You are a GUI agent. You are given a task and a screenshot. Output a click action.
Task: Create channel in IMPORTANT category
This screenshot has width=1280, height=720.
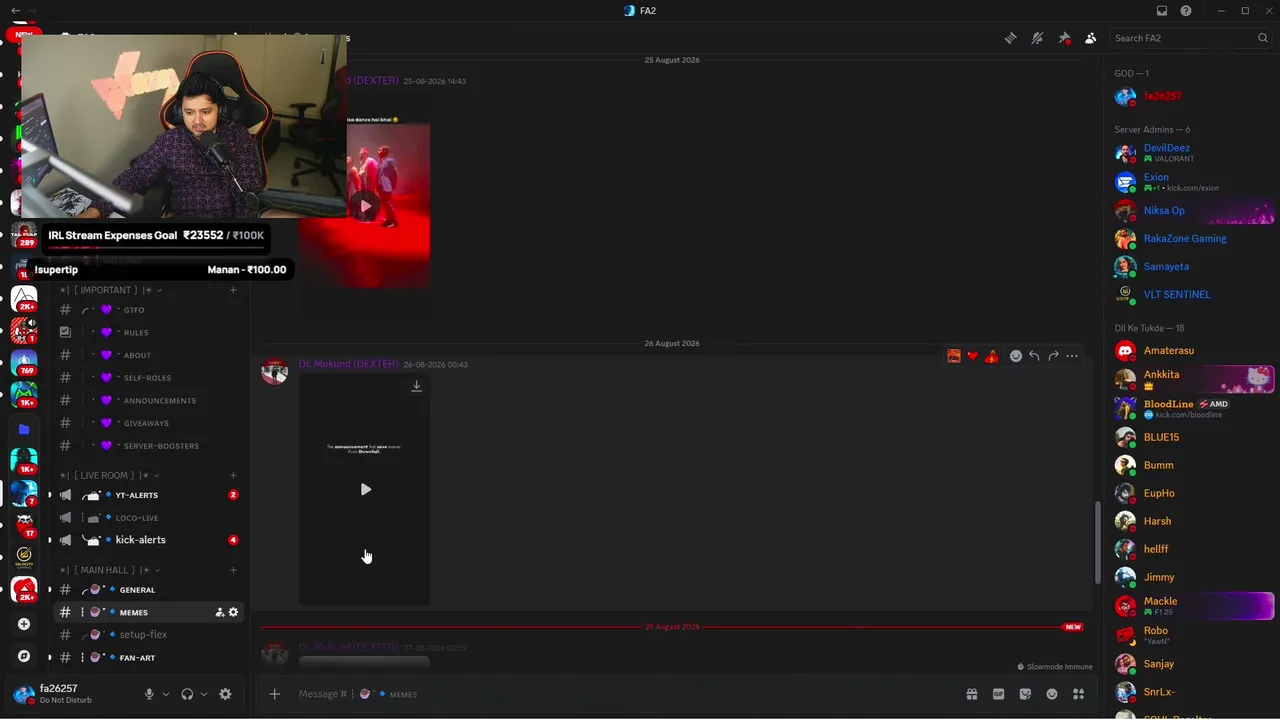[x=233, y=290]
